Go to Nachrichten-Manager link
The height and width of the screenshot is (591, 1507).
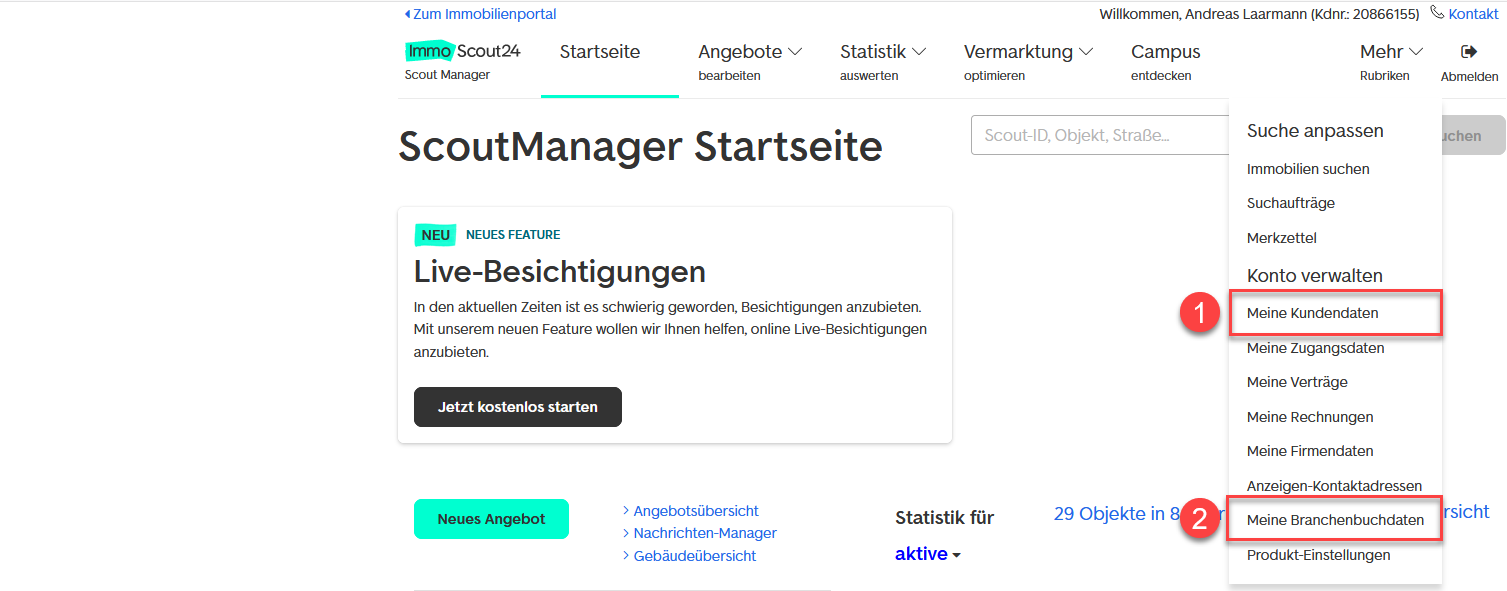point(704,533)
